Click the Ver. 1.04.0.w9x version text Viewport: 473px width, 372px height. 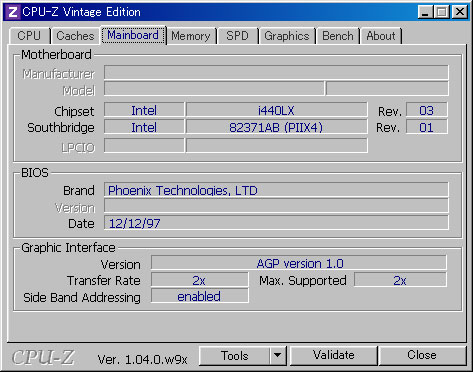pos(143,359)
